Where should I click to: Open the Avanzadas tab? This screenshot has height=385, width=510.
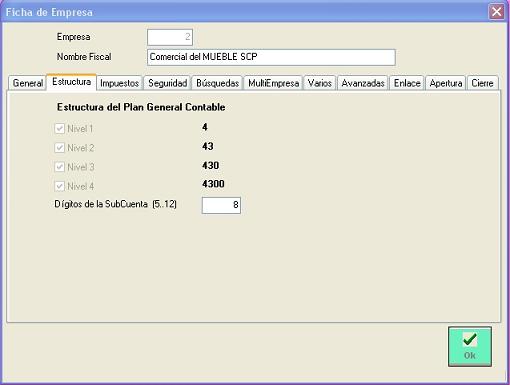coord(363,83)
